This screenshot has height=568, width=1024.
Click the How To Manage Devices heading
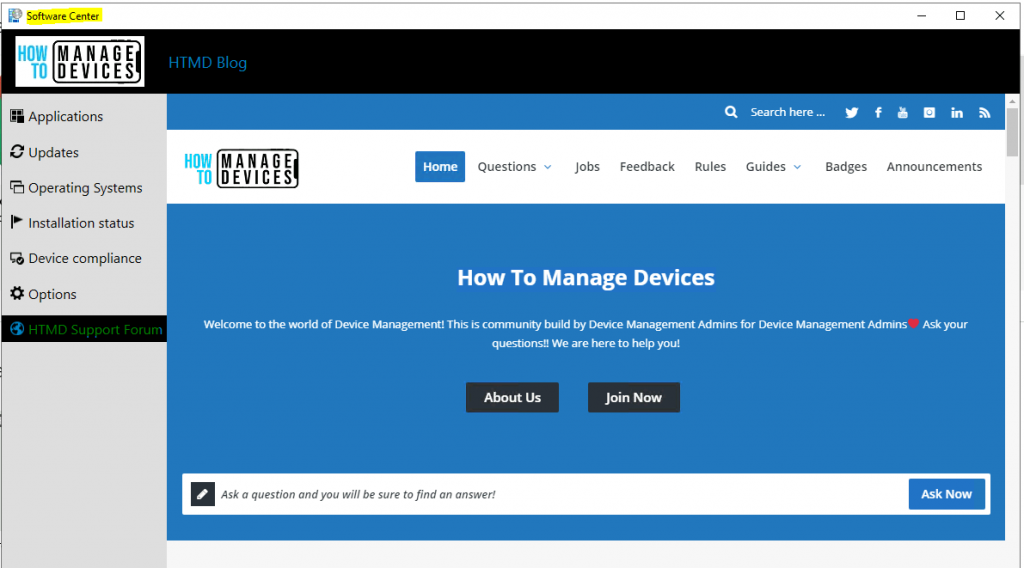click(586, 277)
